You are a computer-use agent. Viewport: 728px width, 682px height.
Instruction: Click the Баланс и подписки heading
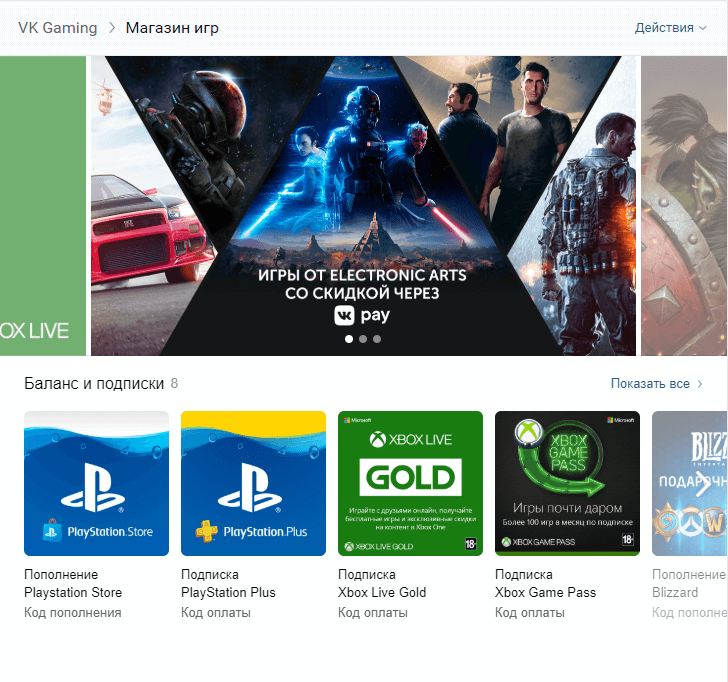coord(94,383)
